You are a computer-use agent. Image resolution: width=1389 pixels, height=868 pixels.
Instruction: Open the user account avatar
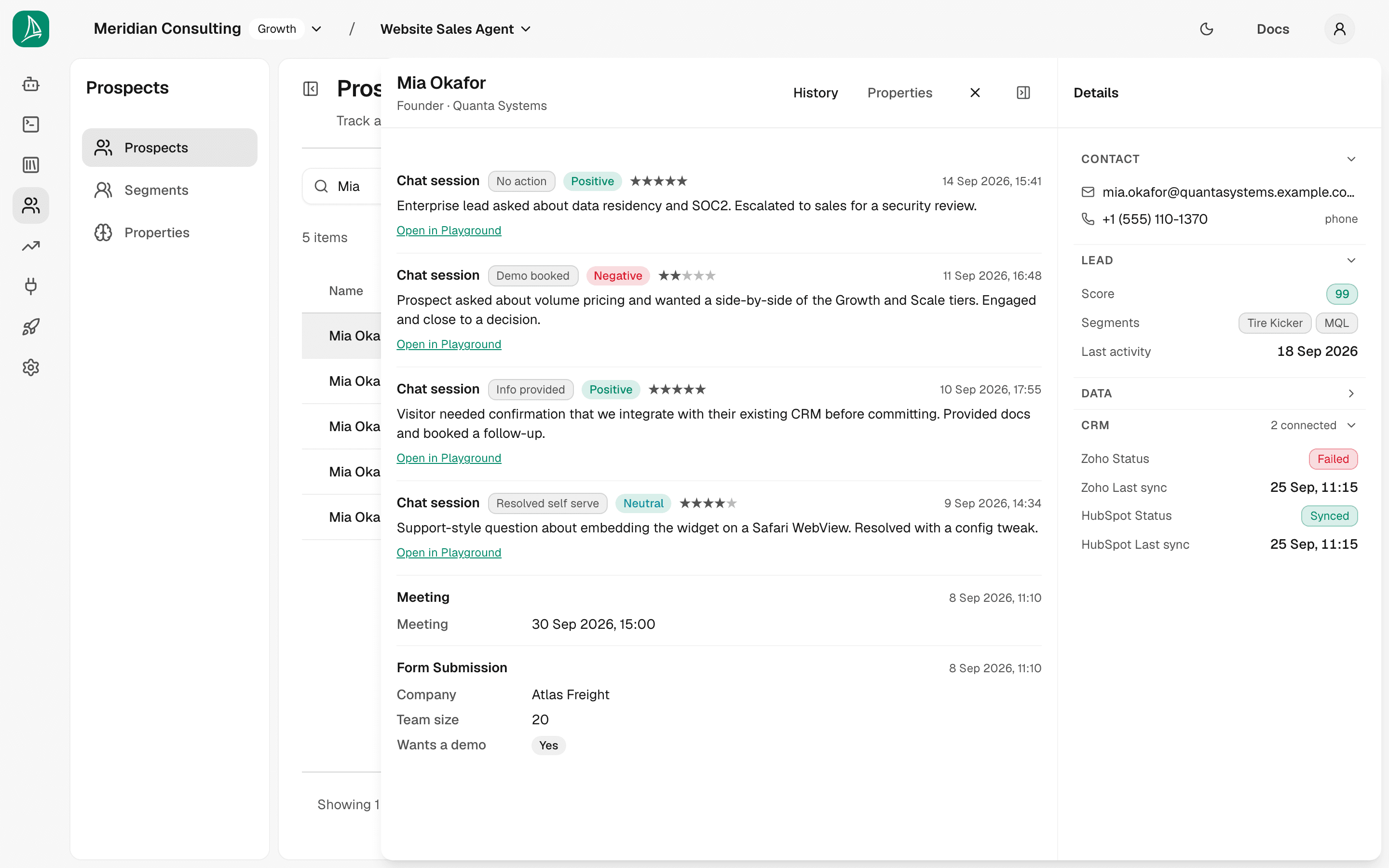click(x=1339, y=29)
